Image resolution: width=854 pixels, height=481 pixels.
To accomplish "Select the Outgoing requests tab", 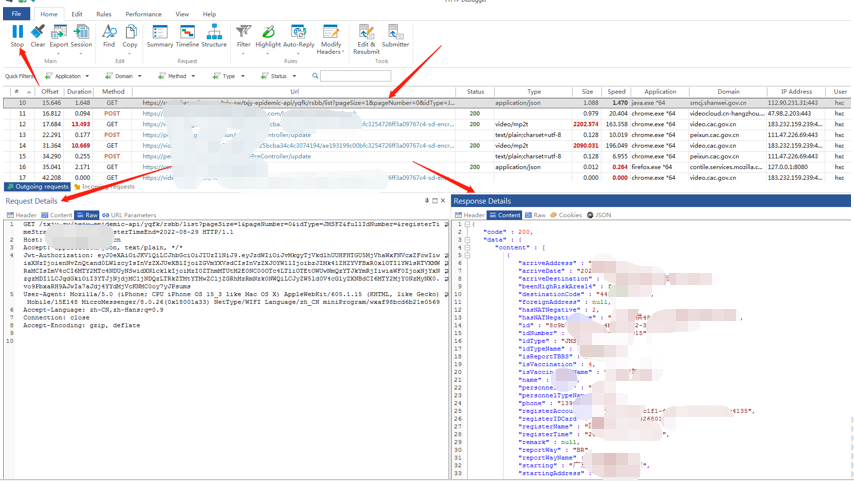I will pos(38,187).
